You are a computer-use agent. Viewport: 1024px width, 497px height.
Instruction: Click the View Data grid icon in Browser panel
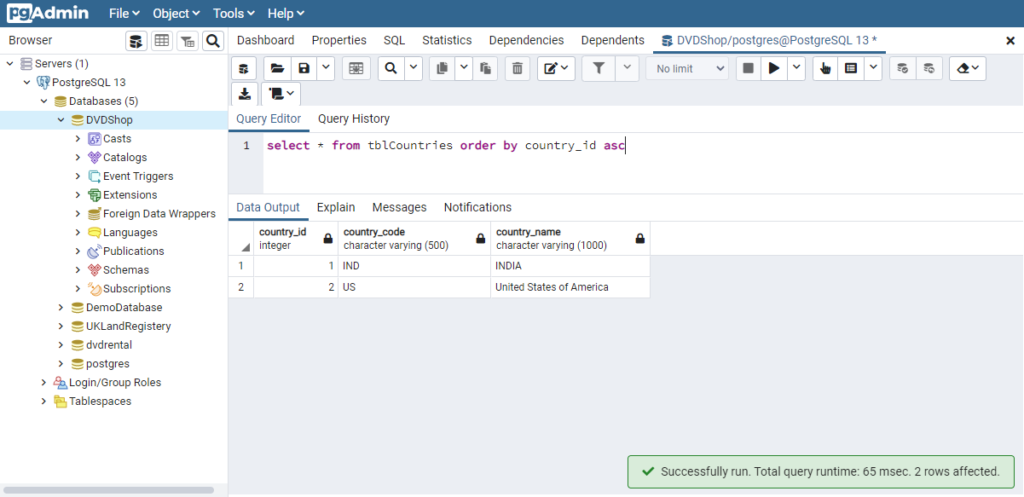pyautogui.click(x=162, y=41)
